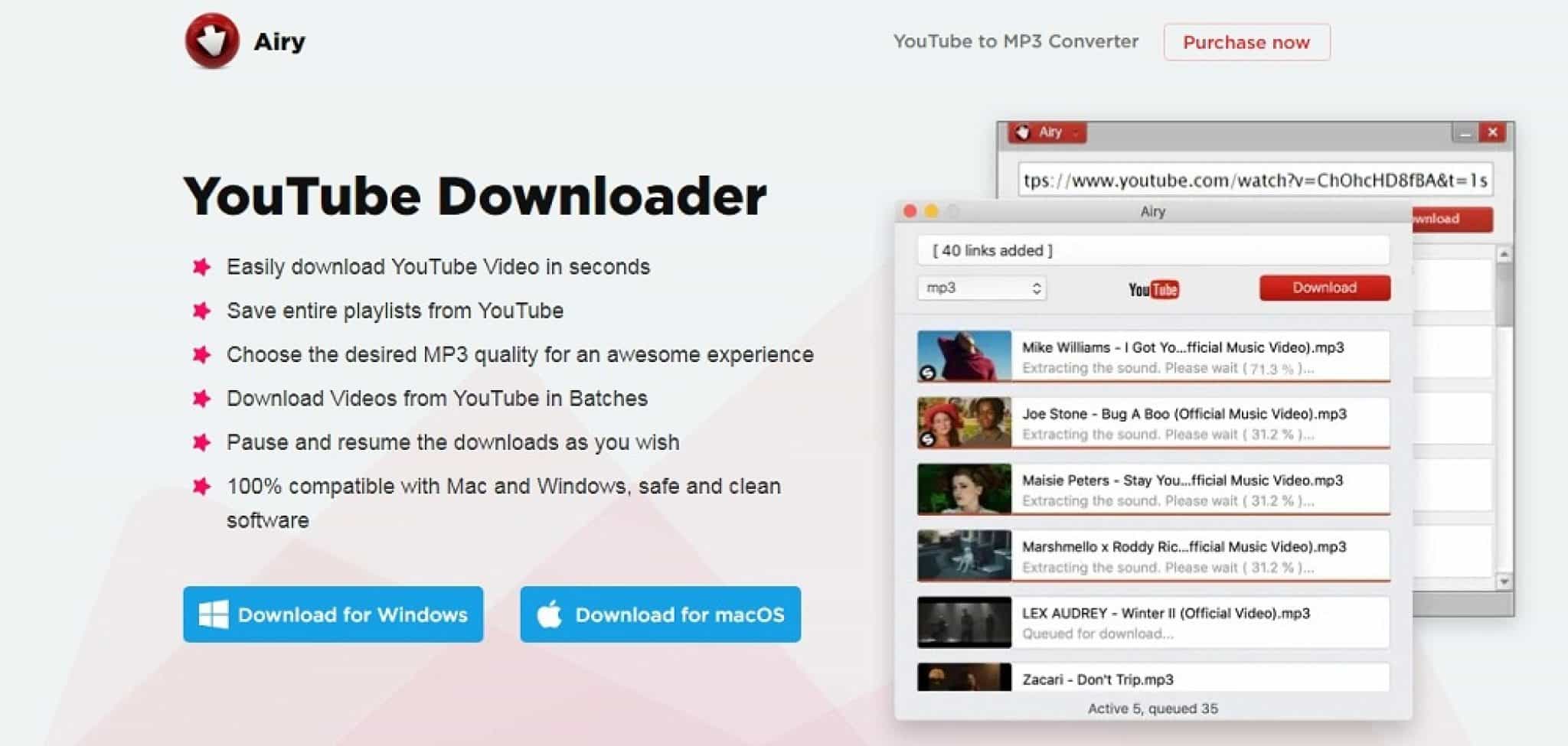This screenshot has width=1568, height=746.
Task: Select 'Maisie Peters - Stay You...fficial Music Video.mp3'
Action: click(x=1183, y=481)
